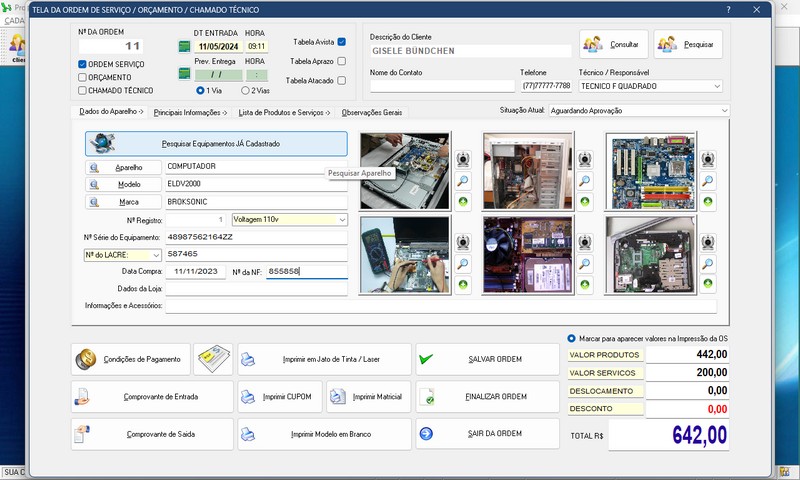Screen dimensions: 800x480
Task: Click the magnifier icon beside the bottom-right photo
Action: tap(707, 264)
